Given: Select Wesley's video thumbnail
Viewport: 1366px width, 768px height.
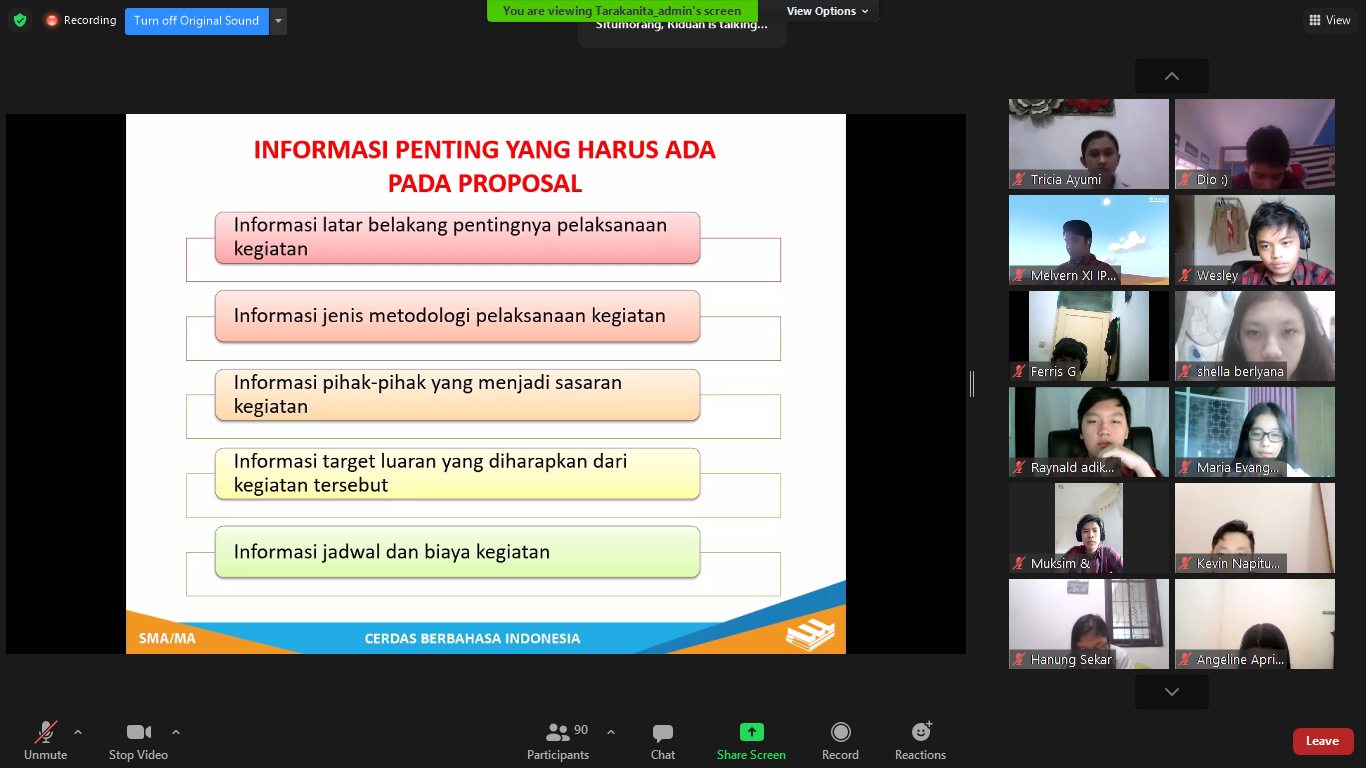Looking at the screenshot, I should click(x=1254, y=240).
